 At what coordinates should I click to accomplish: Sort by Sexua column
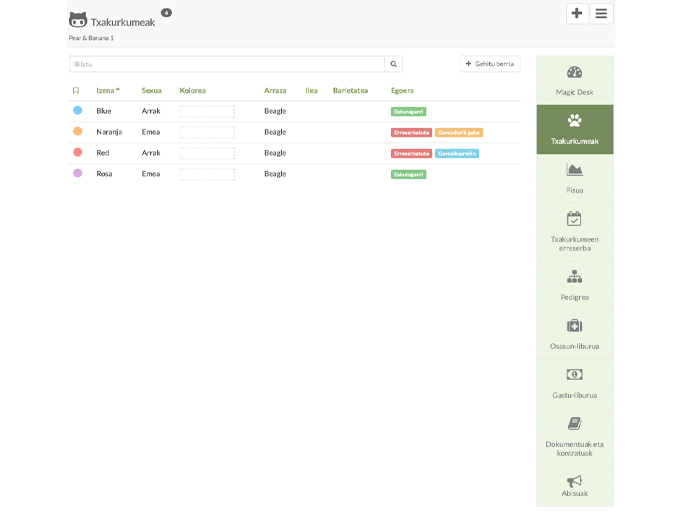pos(151,90)
